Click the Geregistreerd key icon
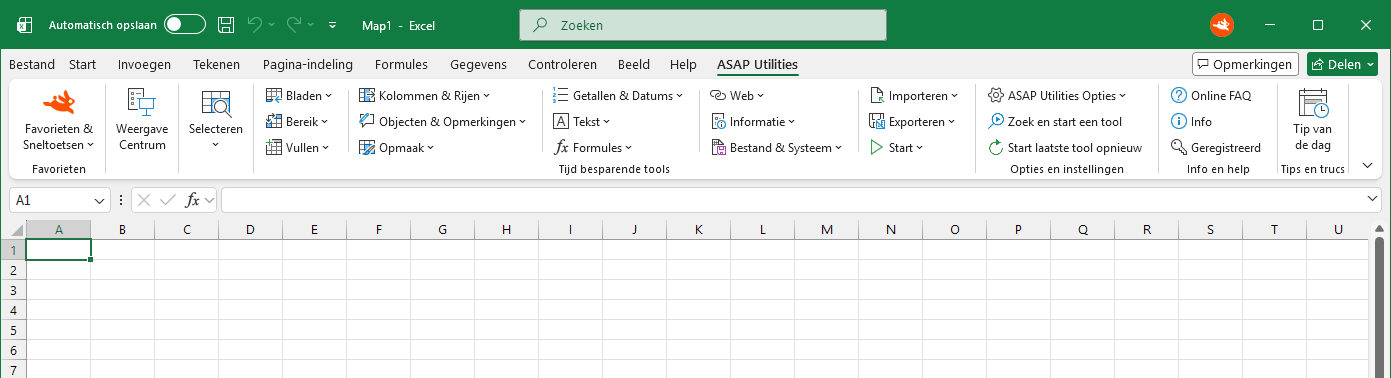1391x378 pixels. click(x=1178, y=148)
